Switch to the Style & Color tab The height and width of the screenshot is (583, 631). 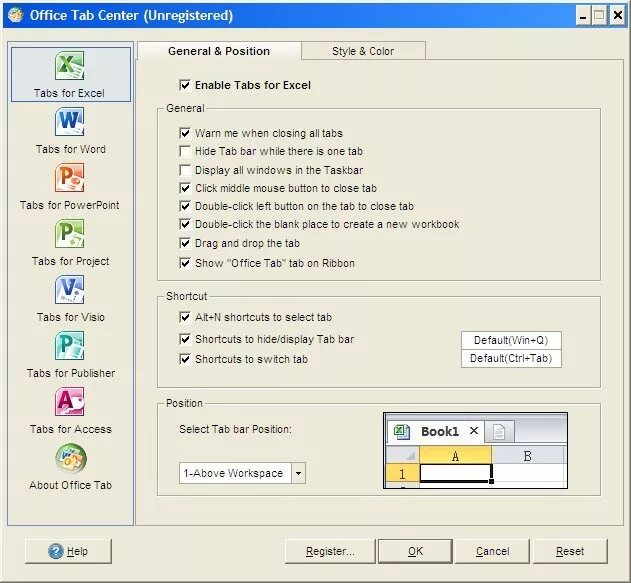(x=363, y=51)
